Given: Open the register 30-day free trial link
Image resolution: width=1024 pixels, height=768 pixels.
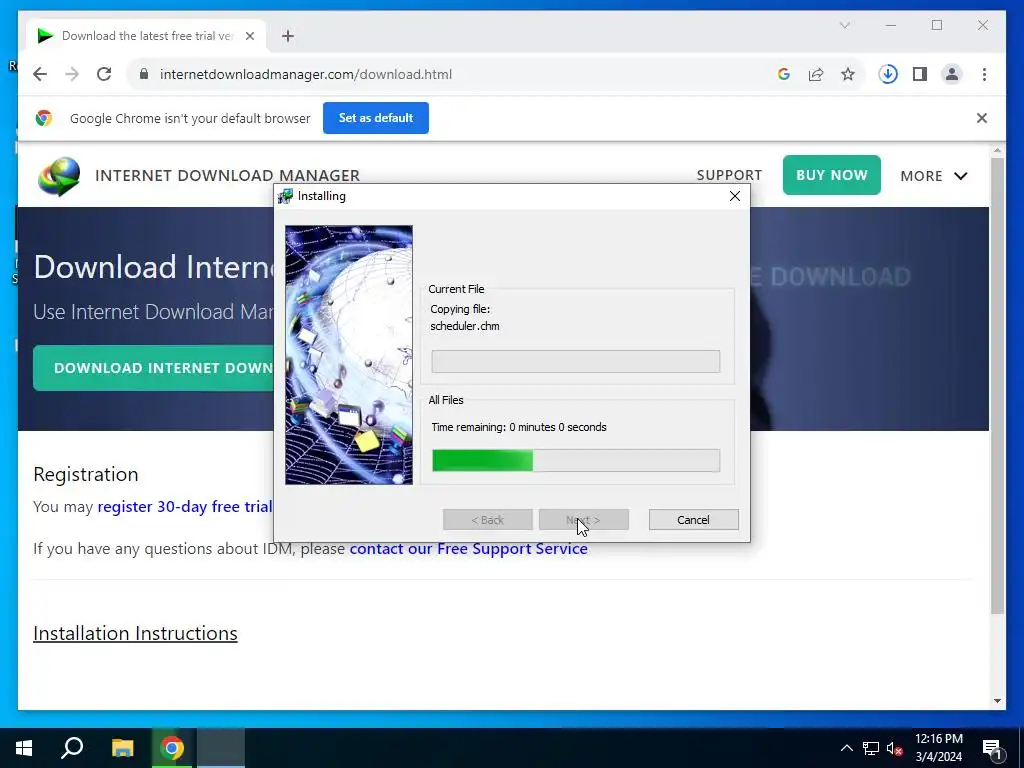Looking at the screenshot, I should click(x=185, y=507).
